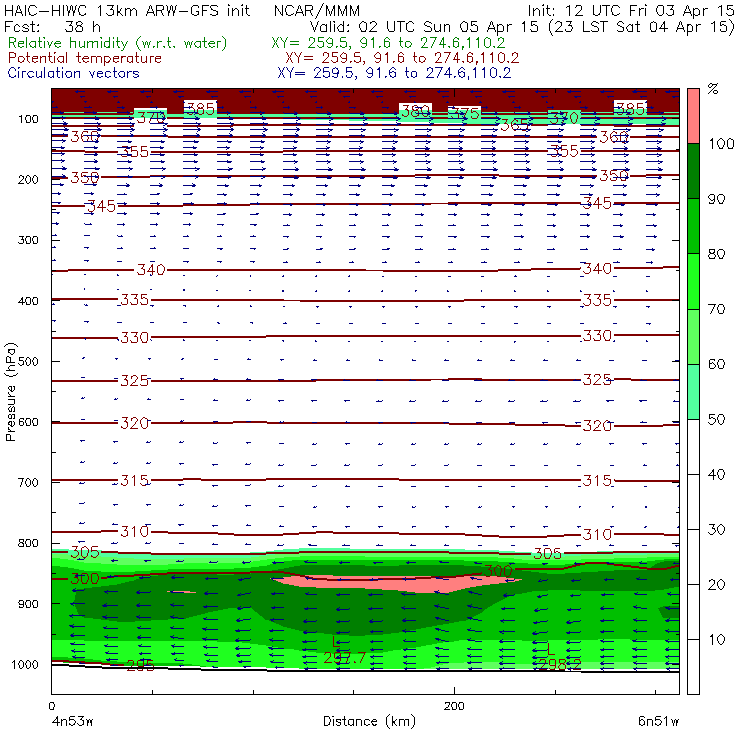This screenshot has width=740, height=740.
Task: Click the pressure axis '300' tick label
Action: click(x=28, y=240)
